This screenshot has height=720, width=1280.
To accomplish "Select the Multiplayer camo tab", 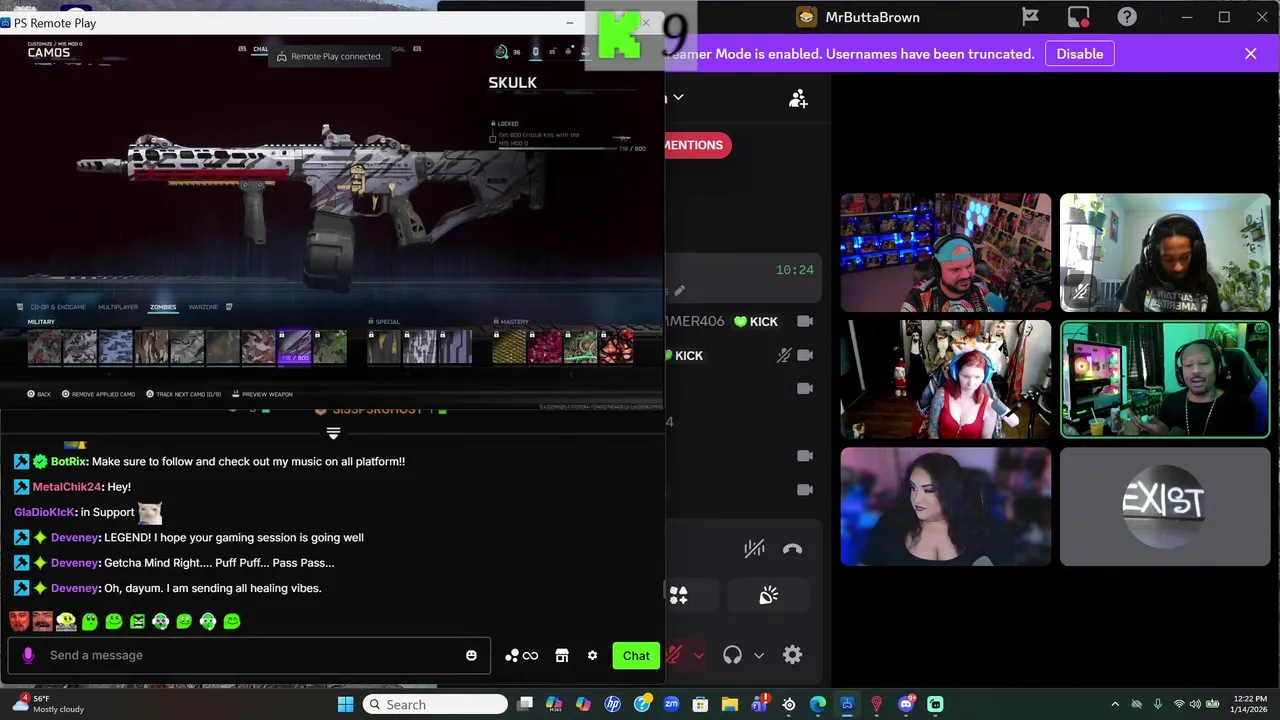I will [118, 307].
